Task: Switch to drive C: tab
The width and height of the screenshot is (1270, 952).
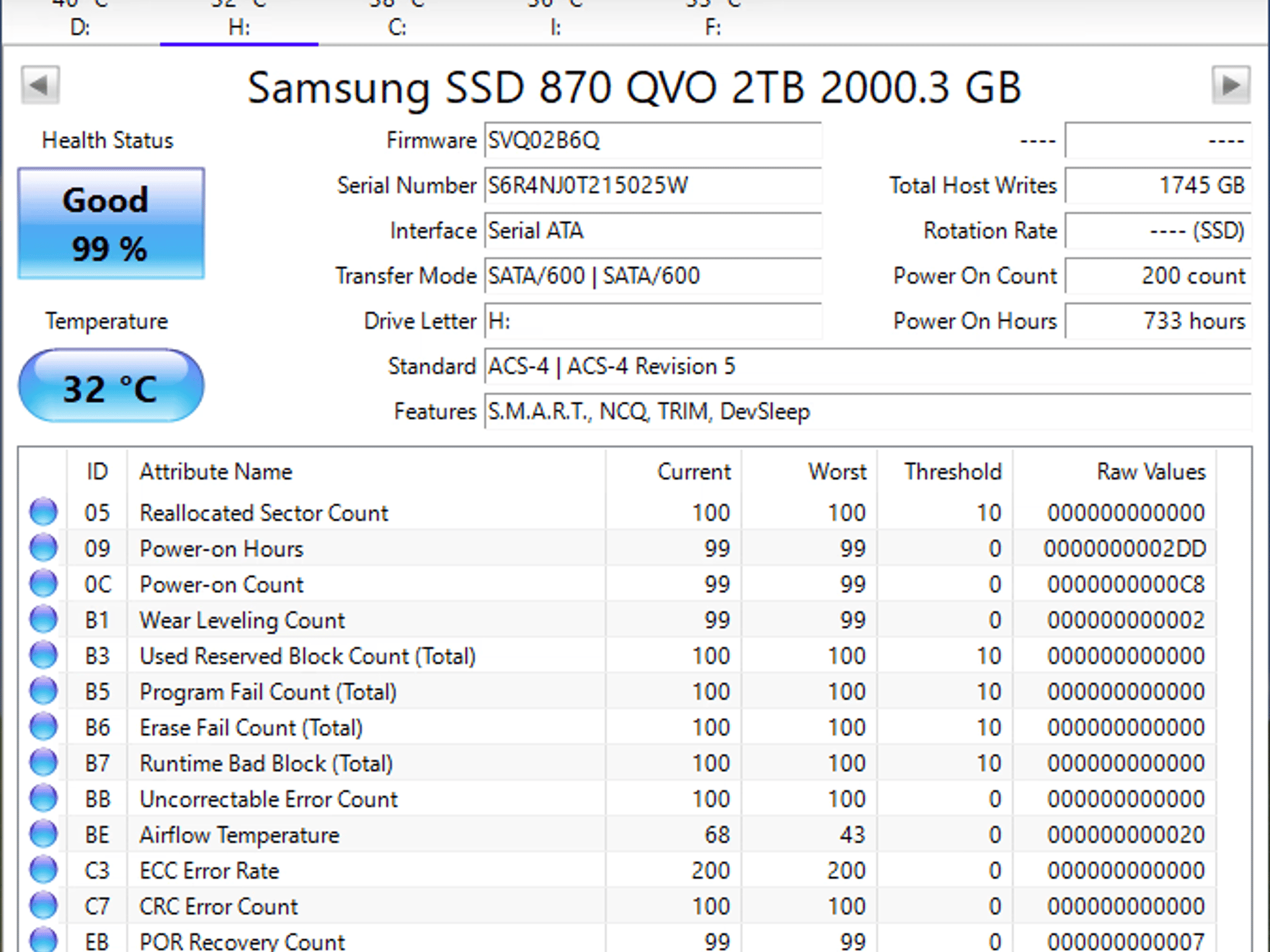Action: point(397,22)
